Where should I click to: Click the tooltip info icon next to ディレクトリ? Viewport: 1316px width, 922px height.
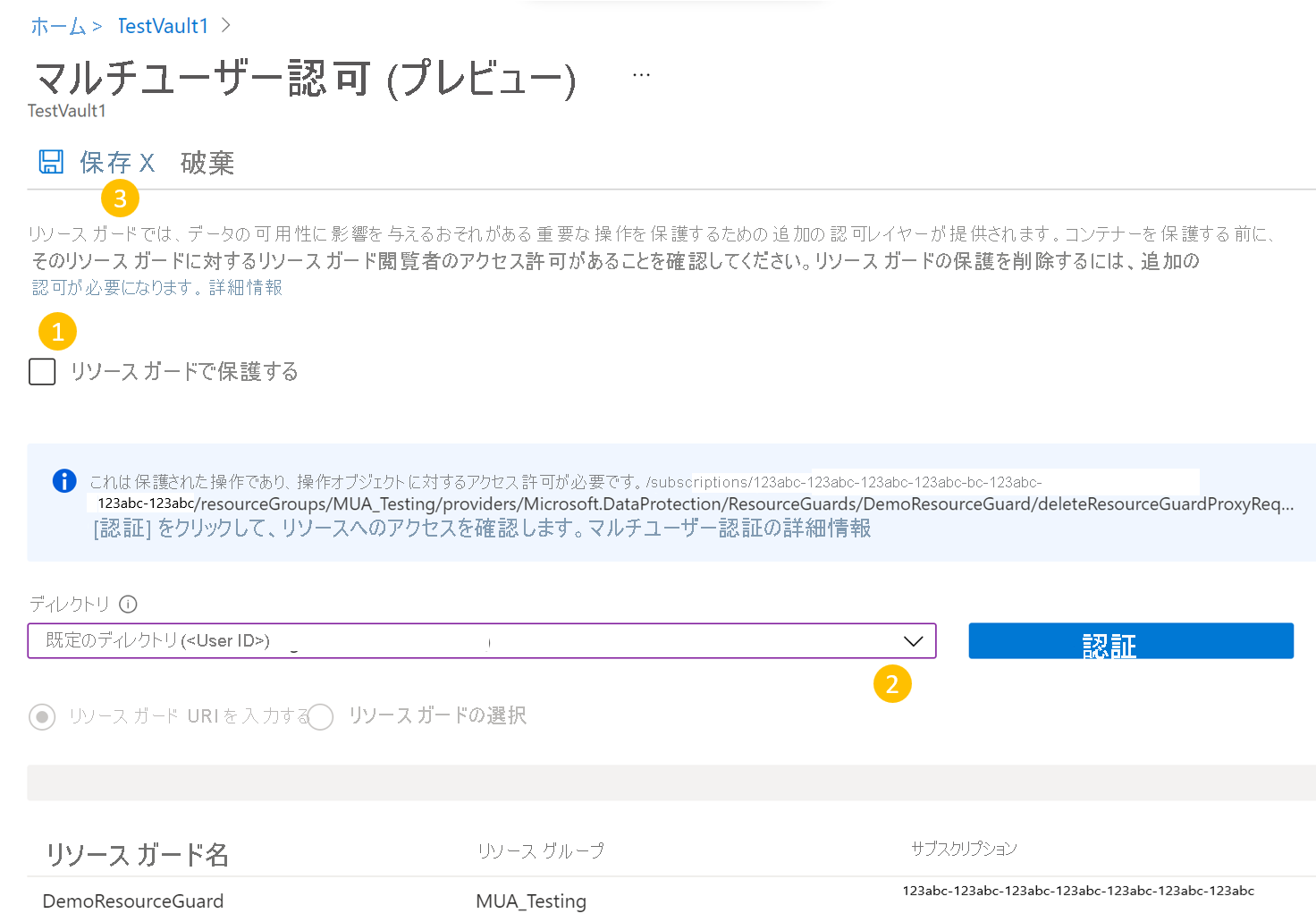128,605
